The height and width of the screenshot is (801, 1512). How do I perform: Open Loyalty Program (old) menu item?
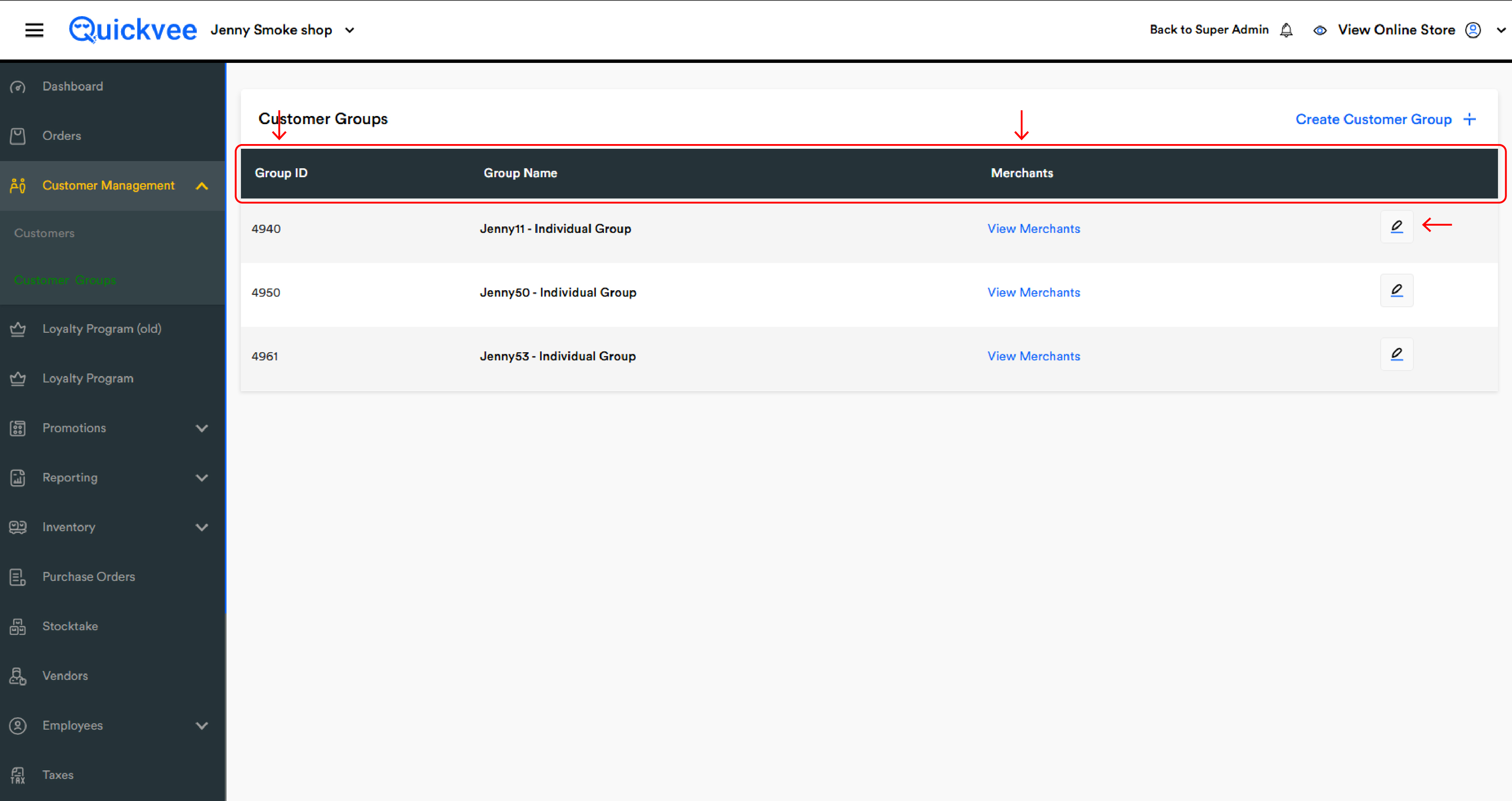(x=102, y=328)
